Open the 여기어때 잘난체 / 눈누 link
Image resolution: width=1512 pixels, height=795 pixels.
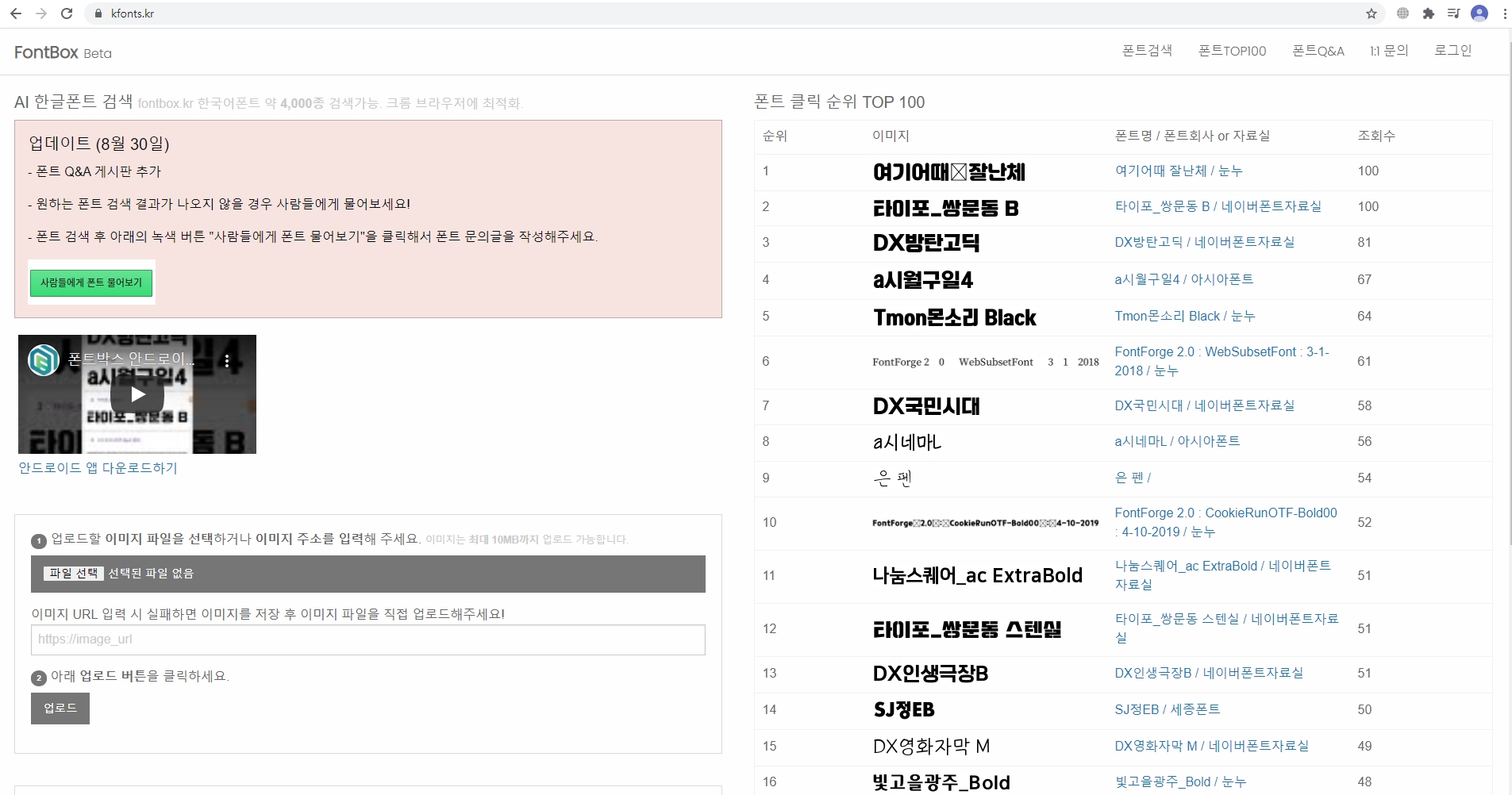(1179, 171)
